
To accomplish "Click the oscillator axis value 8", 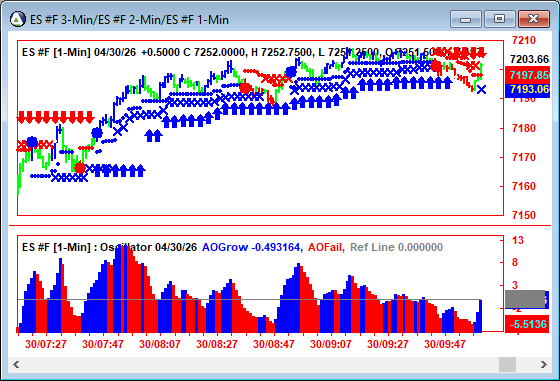I will 515,262.
